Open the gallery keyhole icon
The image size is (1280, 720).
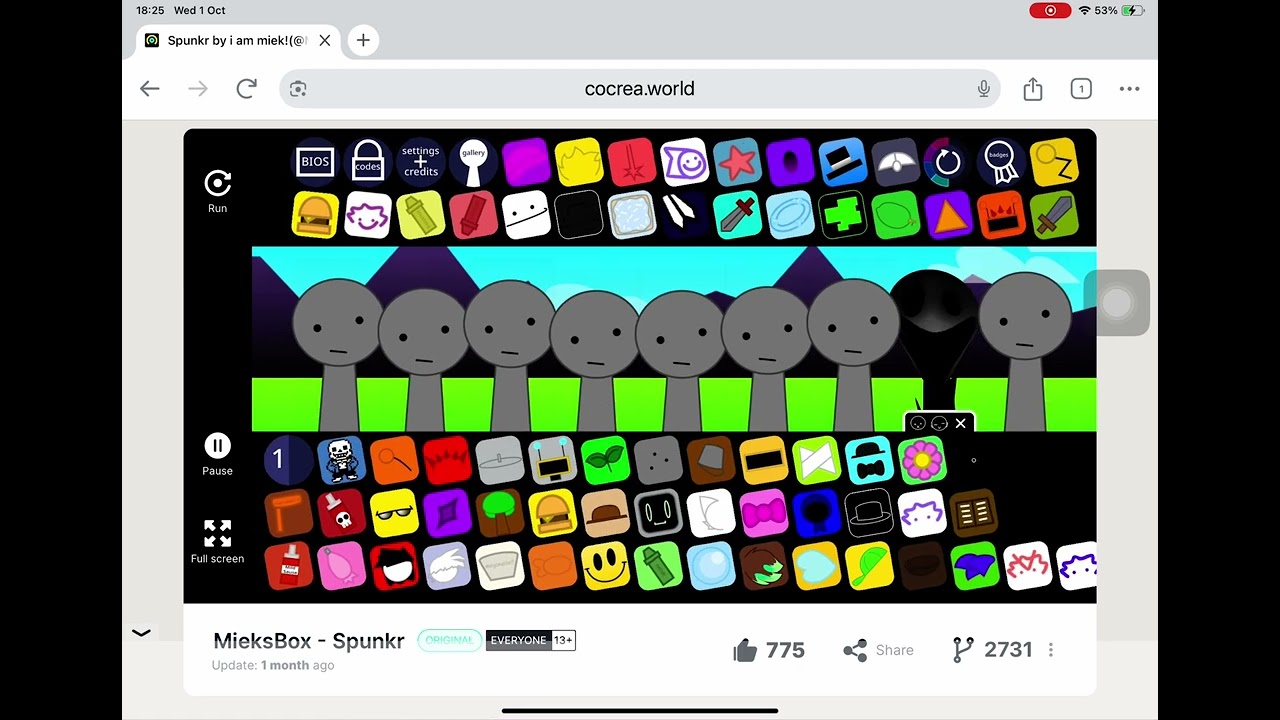[x=474, y=162]
